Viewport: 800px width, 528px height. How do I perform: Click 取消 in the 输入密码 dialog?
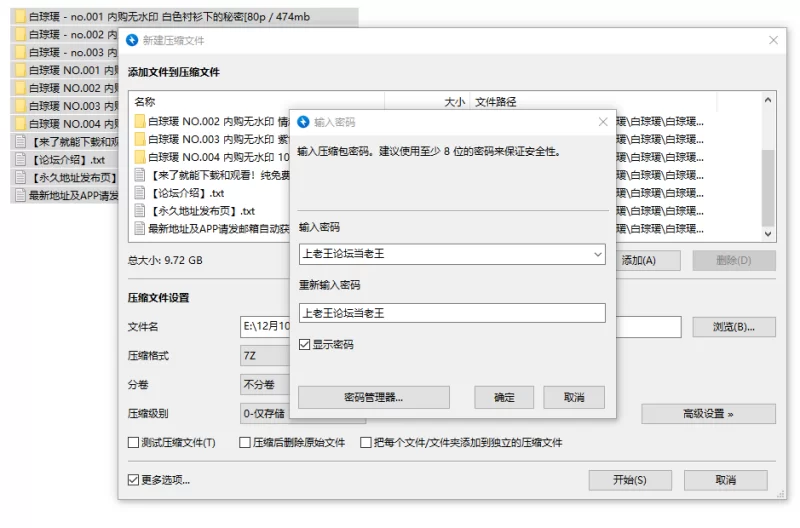click(x=574, y=397)
